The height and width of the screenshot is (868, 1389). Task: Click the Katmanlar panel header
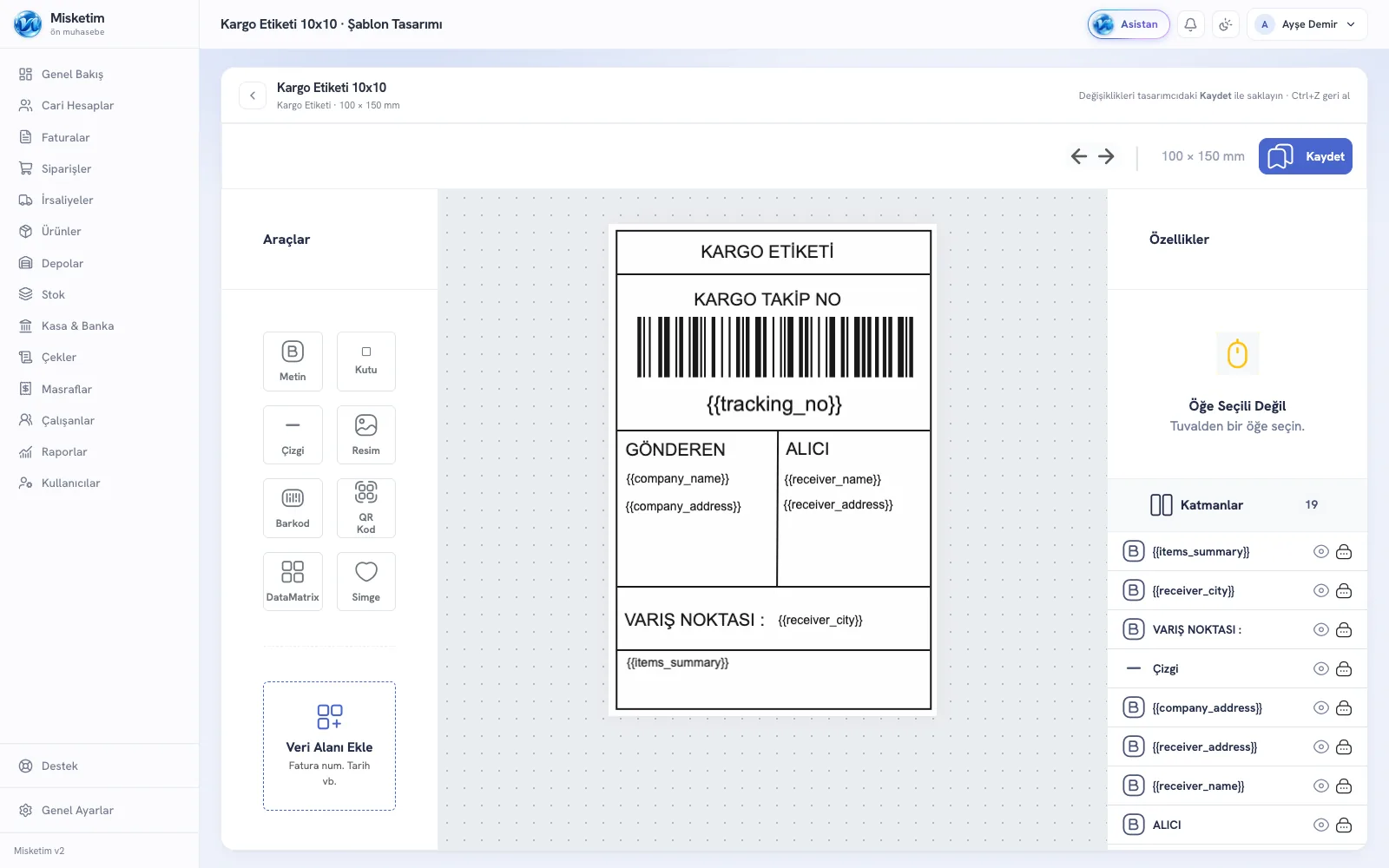click(x=1237, y=504)
